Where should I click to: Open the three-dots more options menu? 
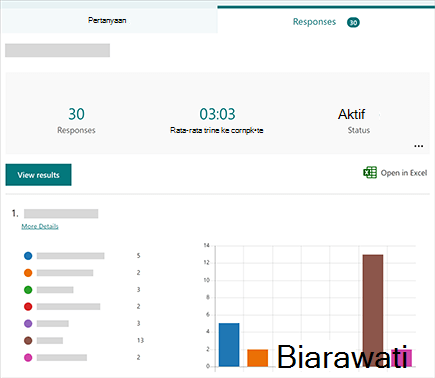pos(419,146)
